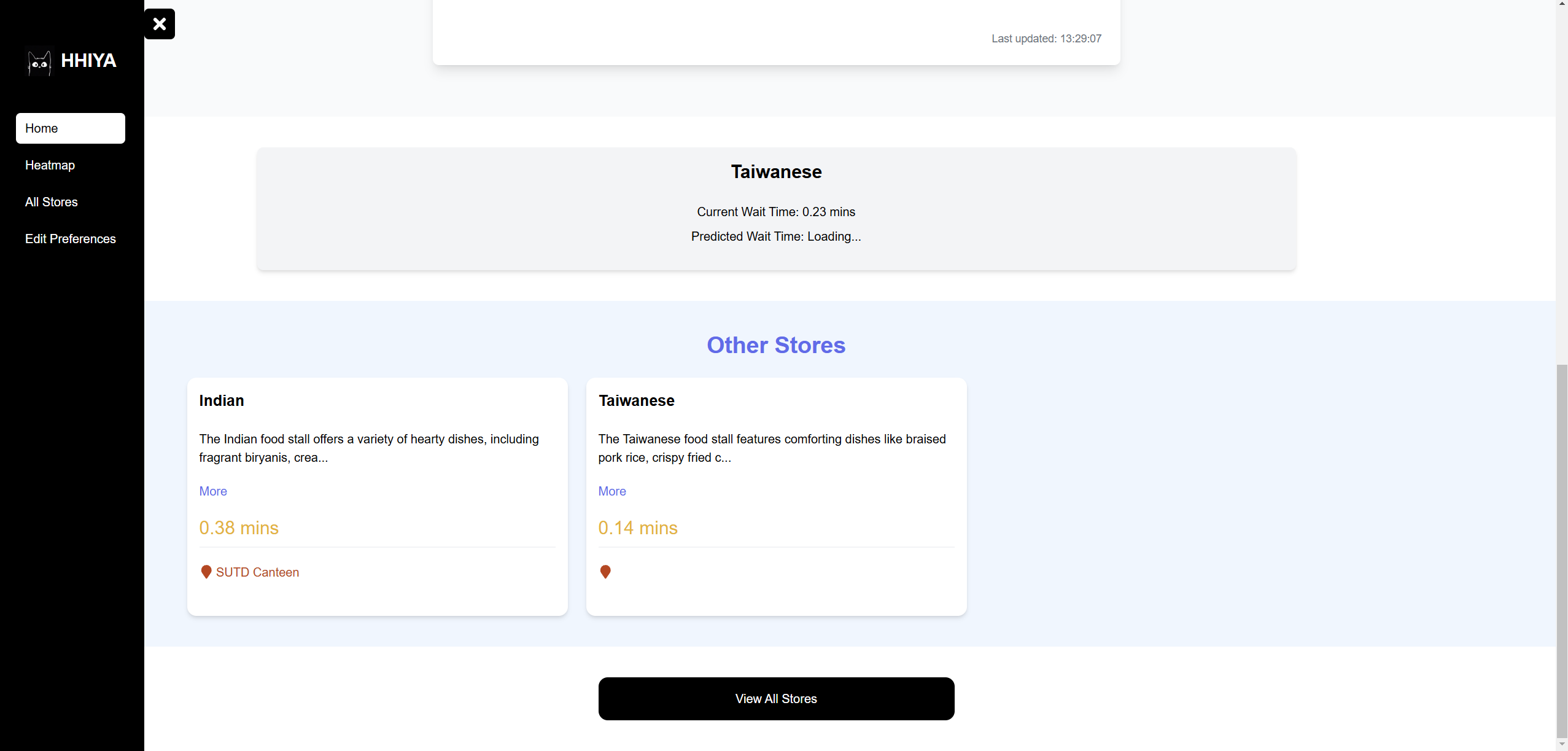Click the 0.38 mins wait time
Viewport: 1568px width, 751px height.
tap(239, 528)
